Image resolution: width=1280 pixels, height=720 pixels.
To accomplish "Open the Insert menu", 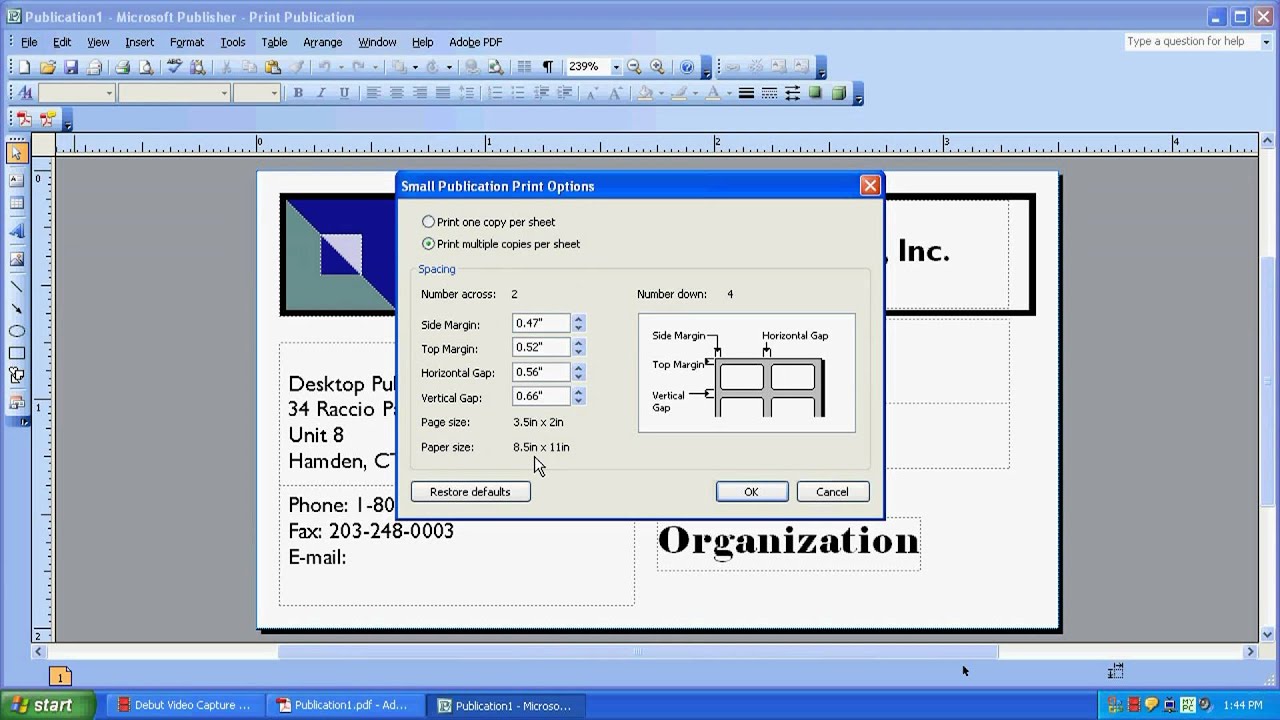I will coord(139,42).
